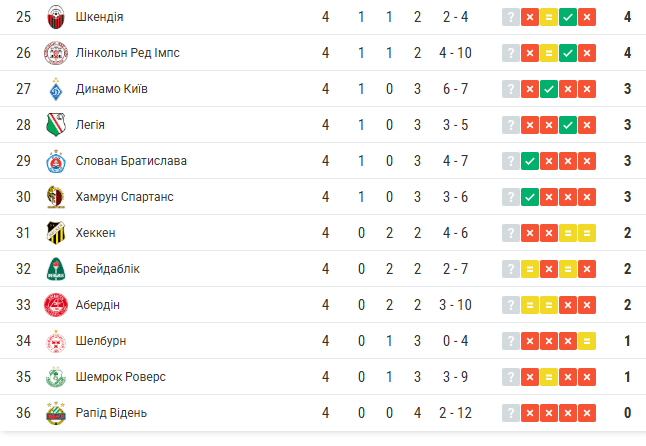Click gray question badge in Легія row
Screen dimensions: 646x446
pyautogui.click(x=511, y=125)
